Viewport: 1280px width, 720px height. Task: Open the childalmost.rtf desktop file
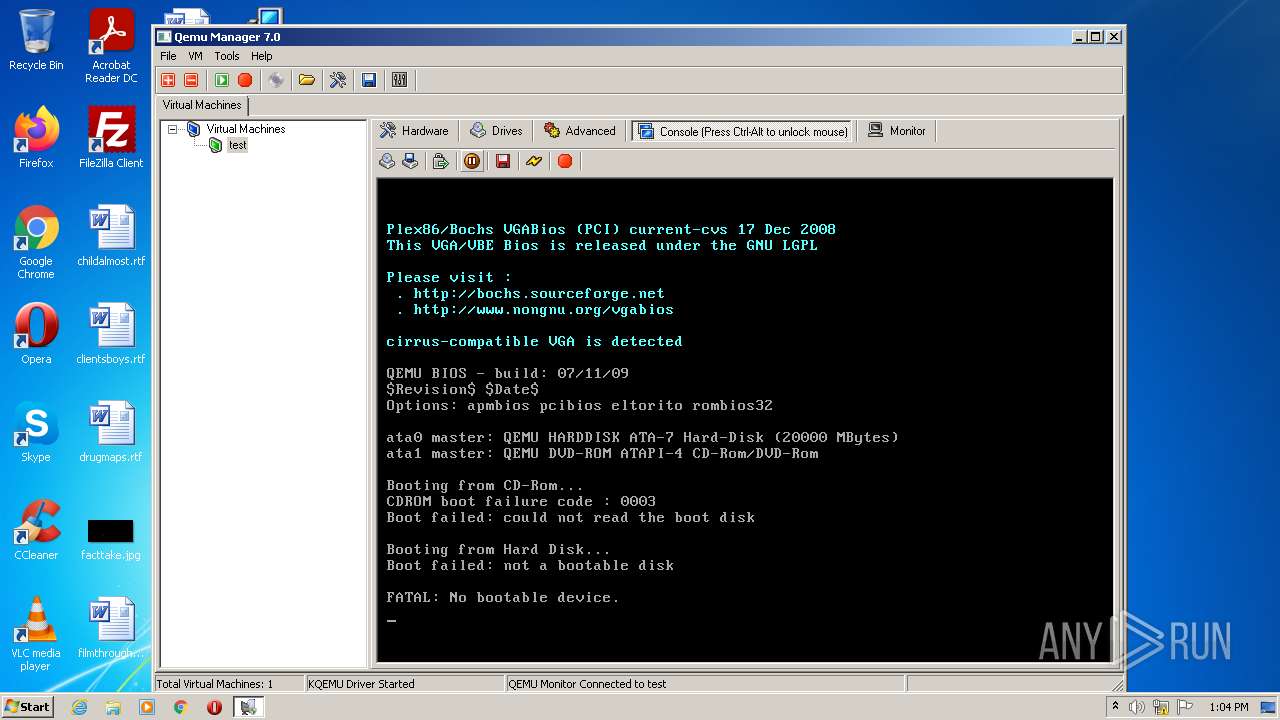click(x=111, y=236)
